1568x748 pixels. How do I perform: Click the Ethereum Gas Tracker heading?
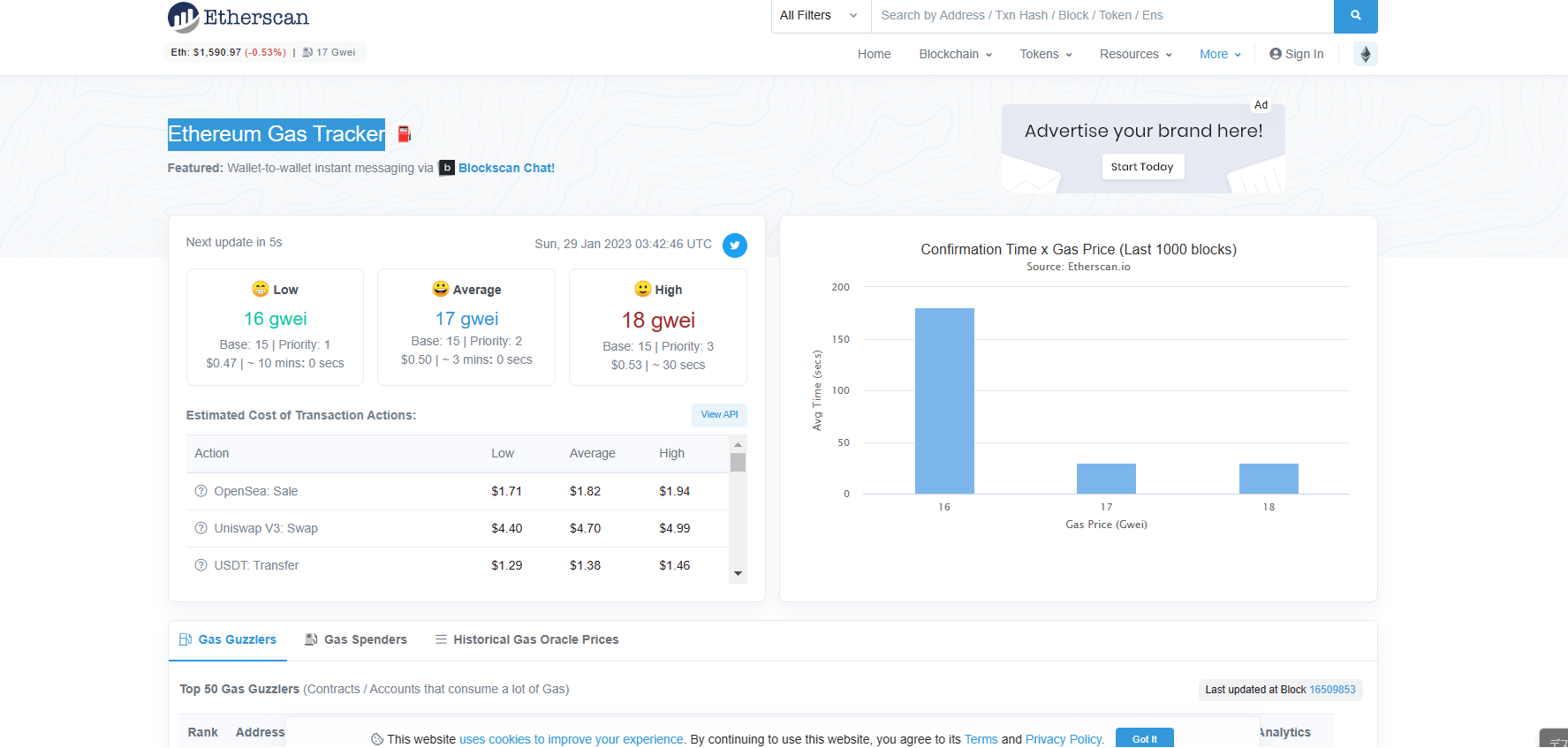276,134
